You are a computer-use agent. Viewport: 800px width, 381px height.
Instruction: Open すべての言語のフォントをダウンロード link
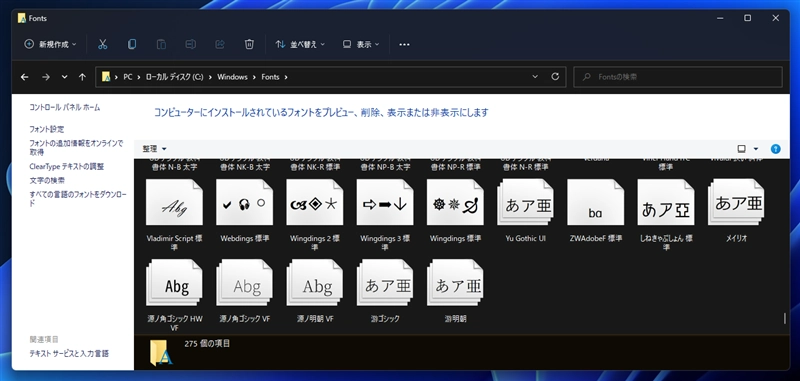[x=78, y=198]
